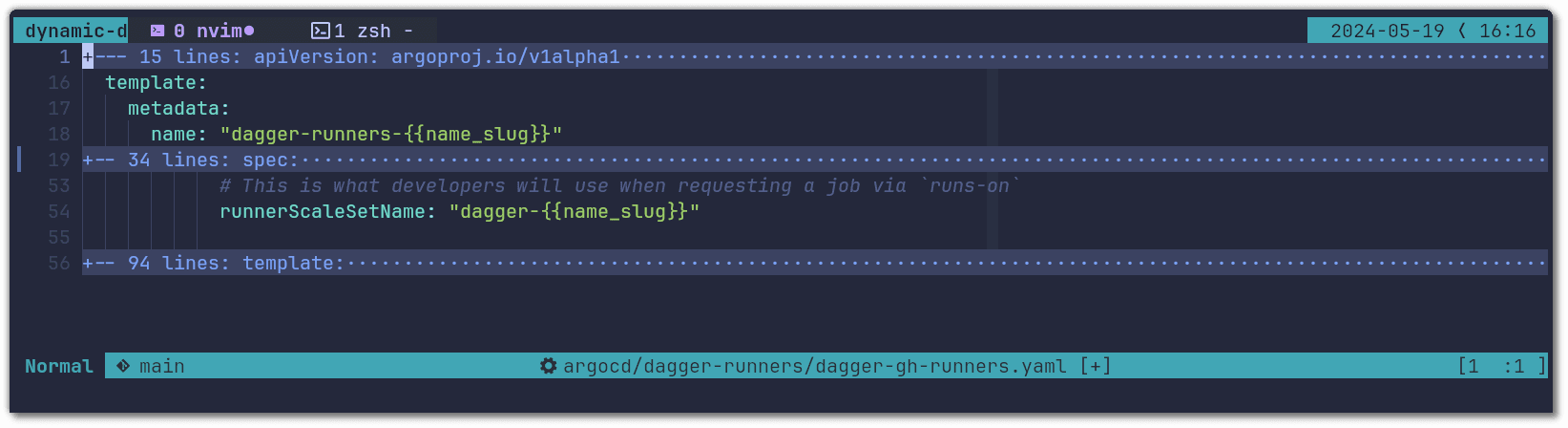Click the cursor position indicator [1 :1]
Image resolution: width=1568 pixels, height=428 pixels.
(x=1501, y=366)
